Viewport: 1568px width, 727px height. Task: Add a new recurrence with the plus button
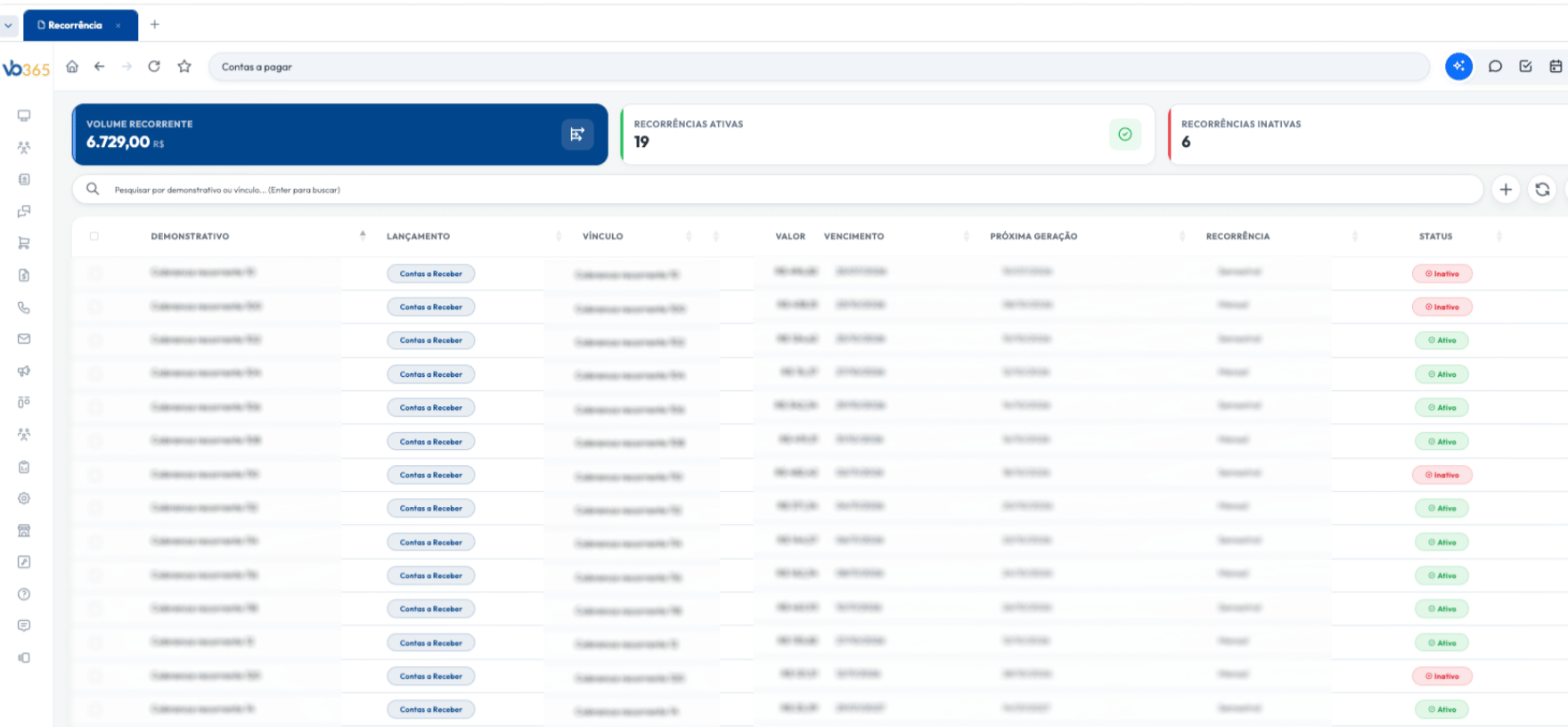click(1506, 189)
